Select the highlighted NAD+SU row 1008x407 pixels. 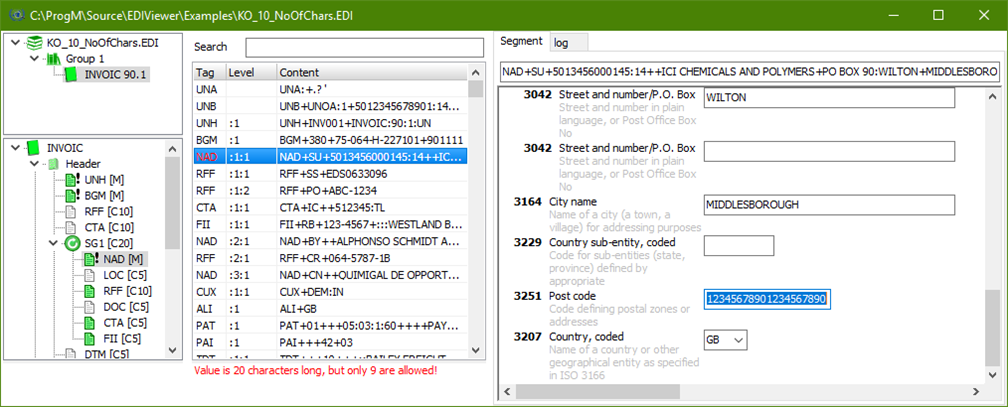pos(331,157)
